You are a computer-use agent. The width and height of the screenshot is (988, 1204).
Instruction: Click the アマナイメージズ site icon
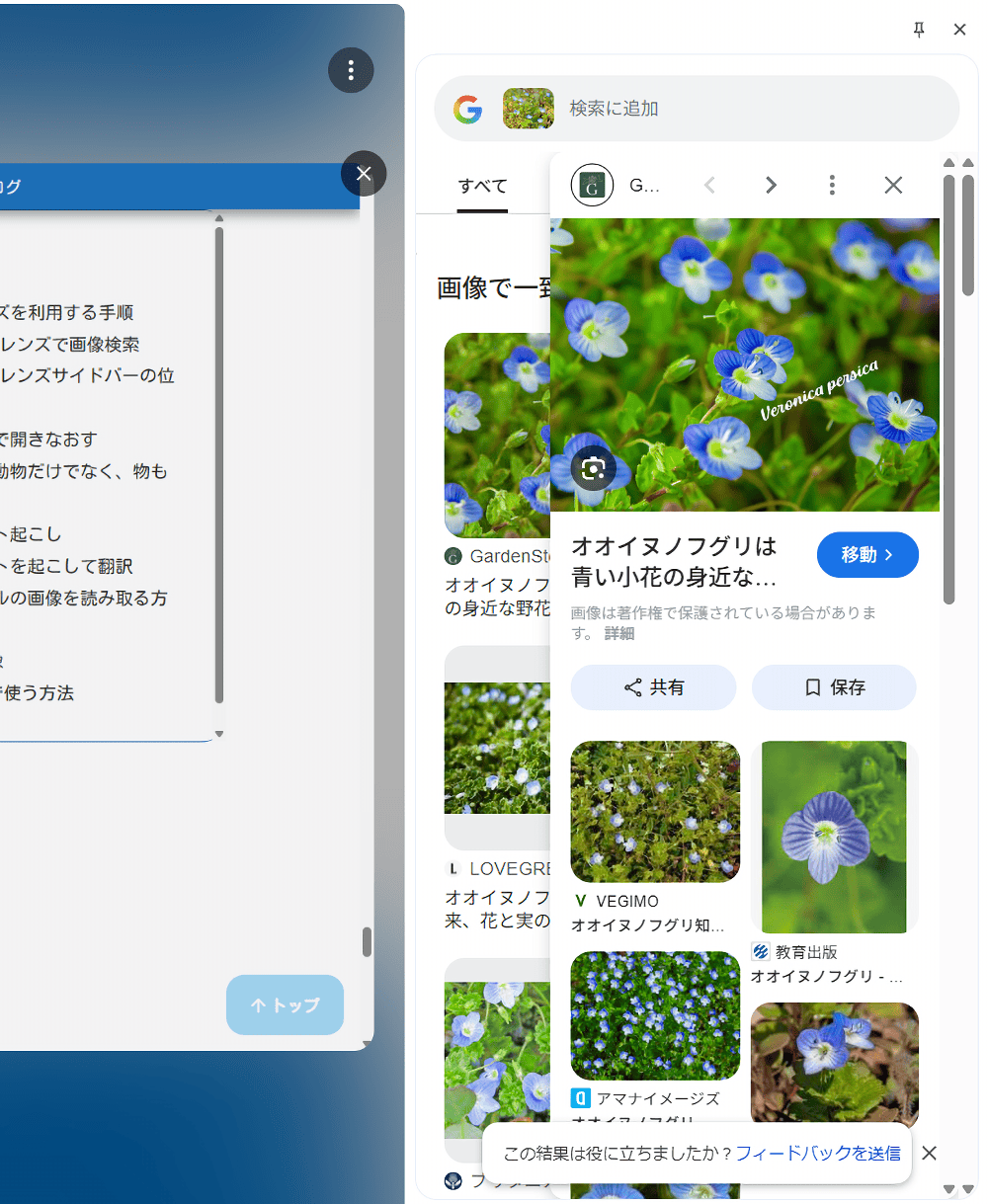click(579, 1098)
